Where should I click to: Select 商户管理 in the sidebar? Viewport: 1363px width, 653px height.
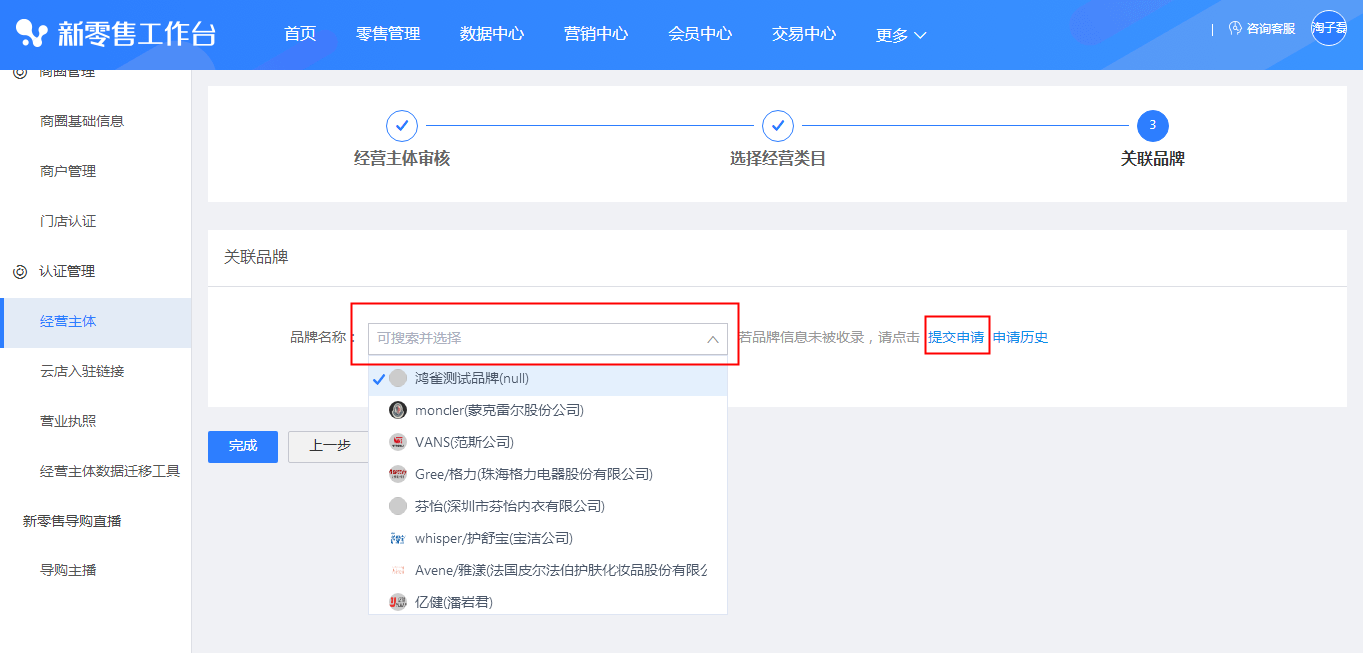pos(68,171)
